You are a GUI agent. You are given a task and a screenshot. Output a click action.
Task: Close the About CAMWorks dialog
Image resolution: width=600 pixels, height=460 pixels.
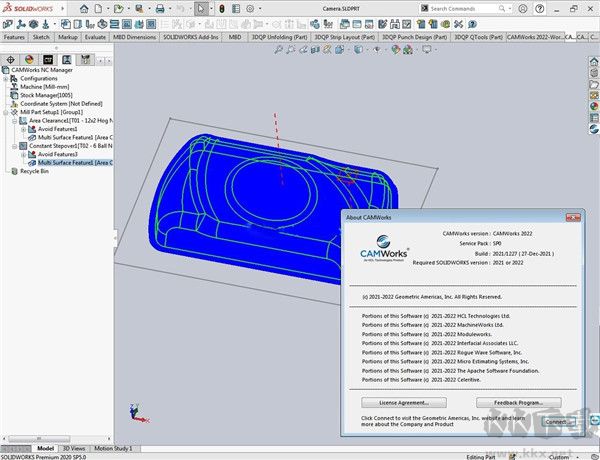(x=573, y=217)
